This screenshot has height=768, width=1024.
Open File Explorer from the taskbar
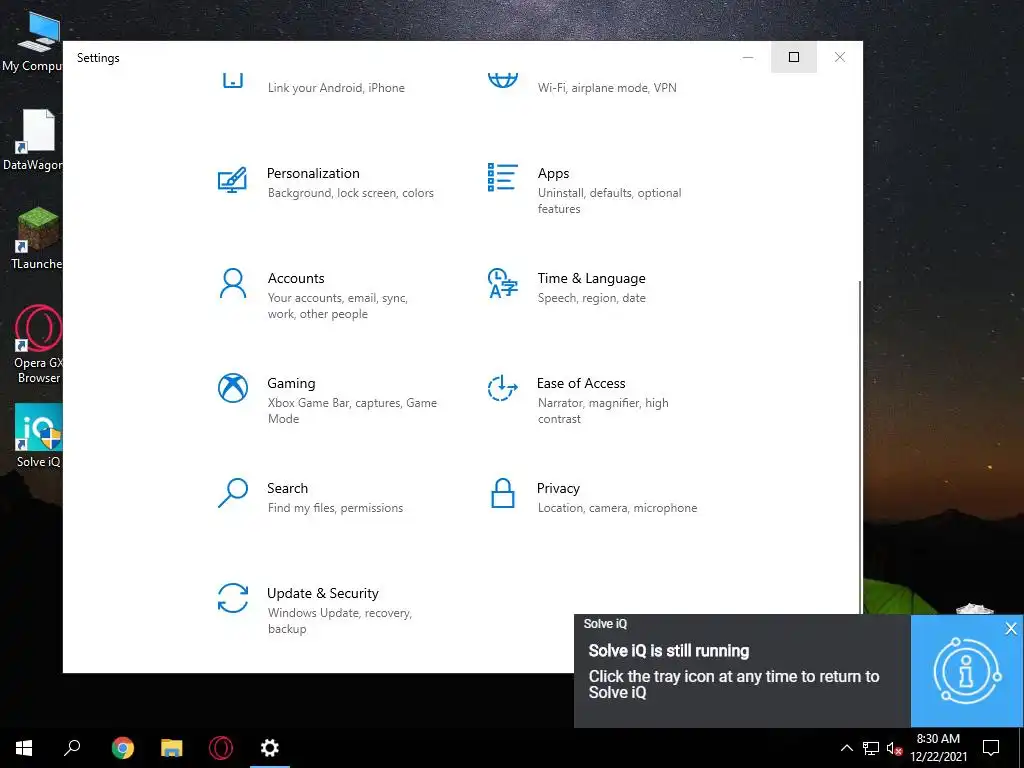coord(172,748)
